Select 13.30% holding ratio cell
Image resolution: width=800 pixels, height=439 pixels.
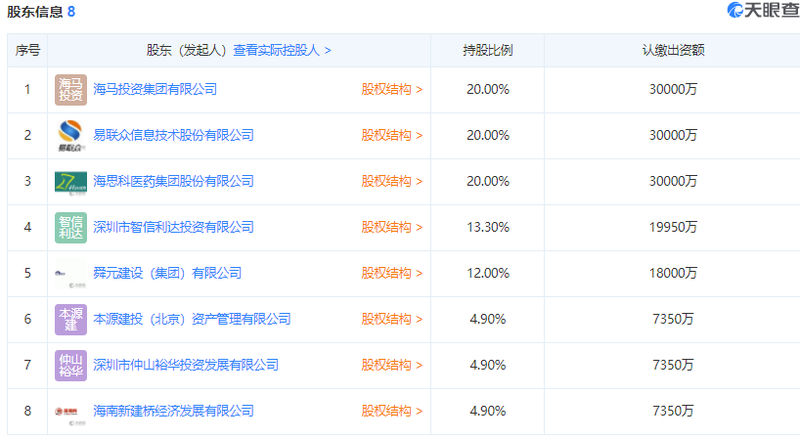[488, 227]
